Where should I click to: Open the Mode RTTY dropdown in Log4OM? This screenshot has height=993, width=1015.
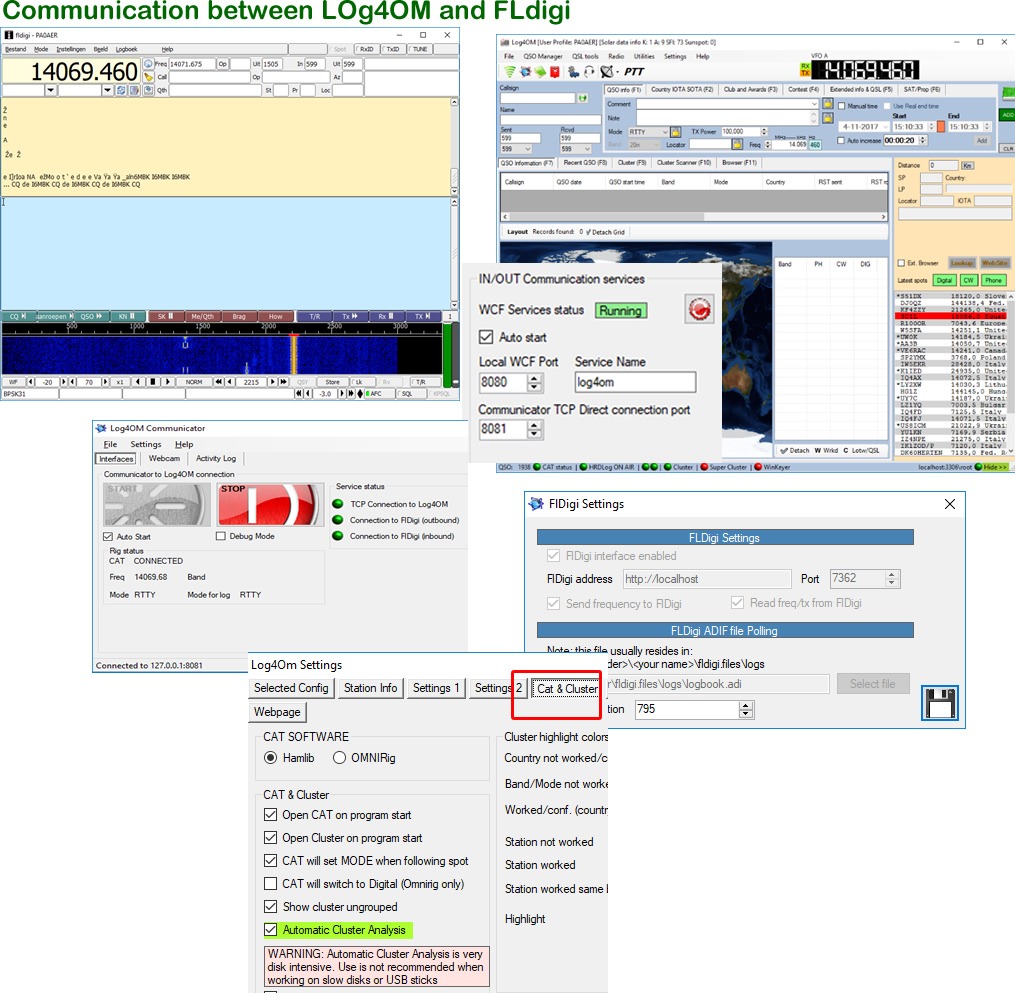click(665, 132)
